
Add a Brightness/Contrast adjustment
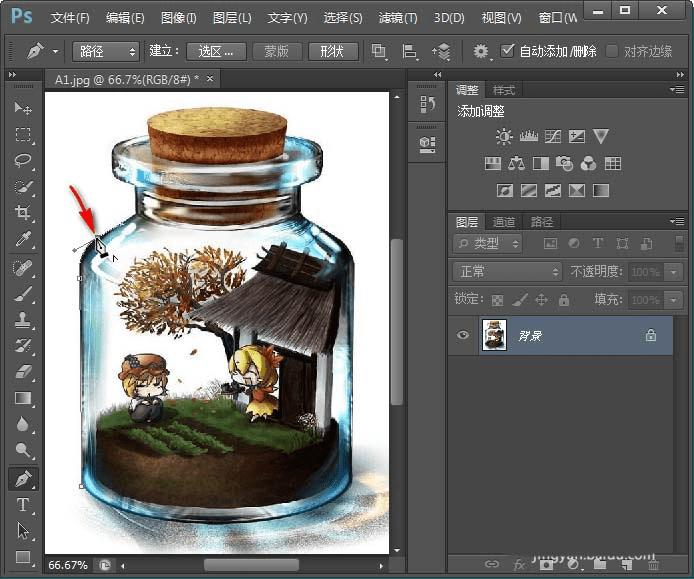point(503,136)
